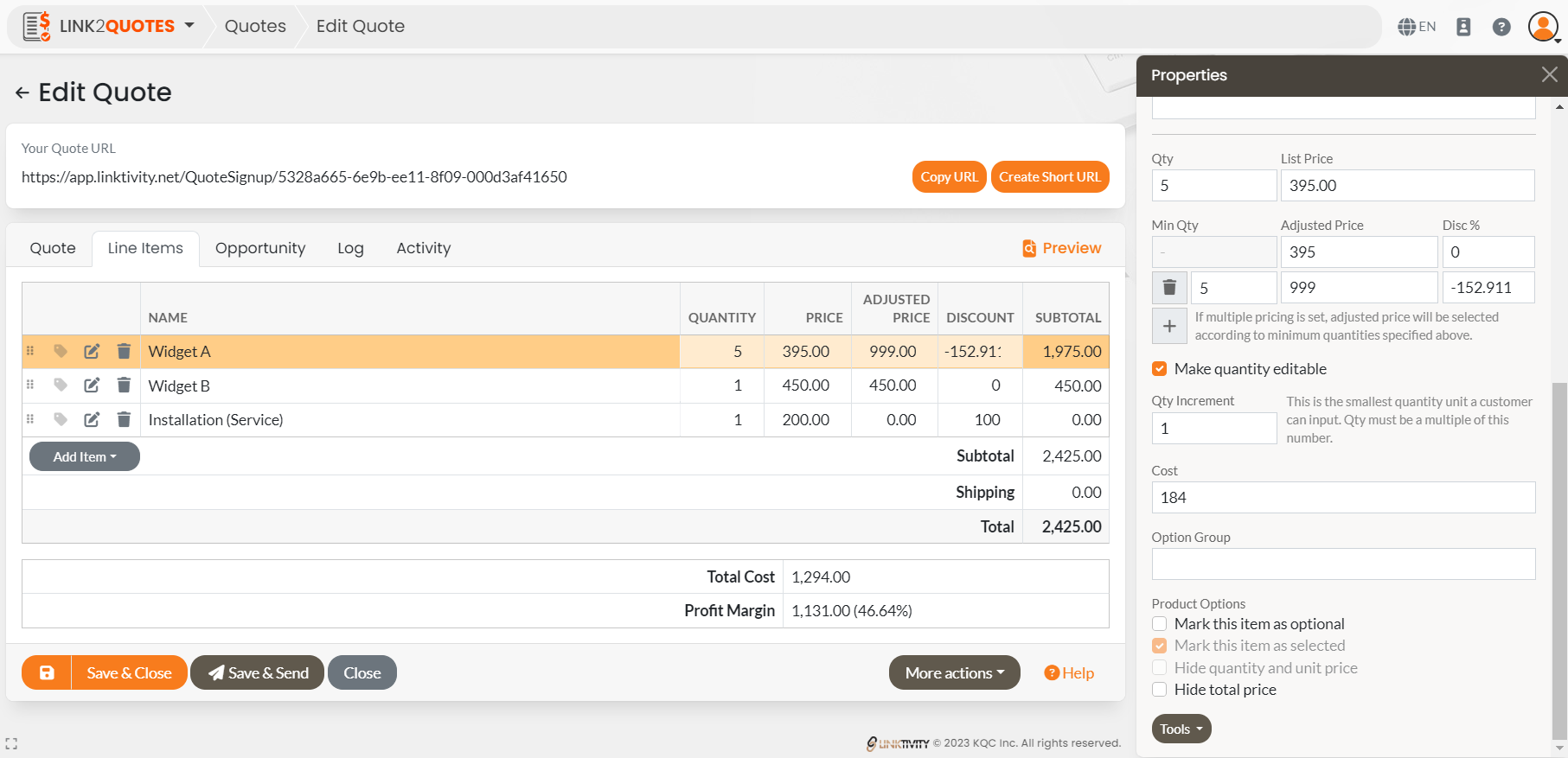This screenshot has width=1568, height=758.
Task: Click the discount field showing -152.911
Action: (1488, 287)
